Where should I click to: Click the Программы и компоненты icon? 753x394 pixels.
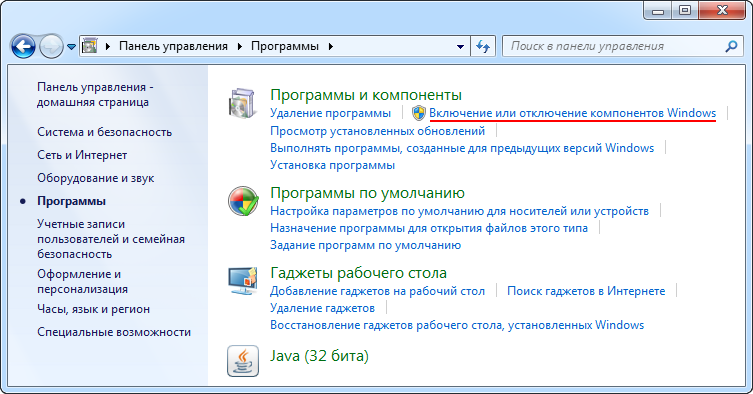tap(242, 103)
